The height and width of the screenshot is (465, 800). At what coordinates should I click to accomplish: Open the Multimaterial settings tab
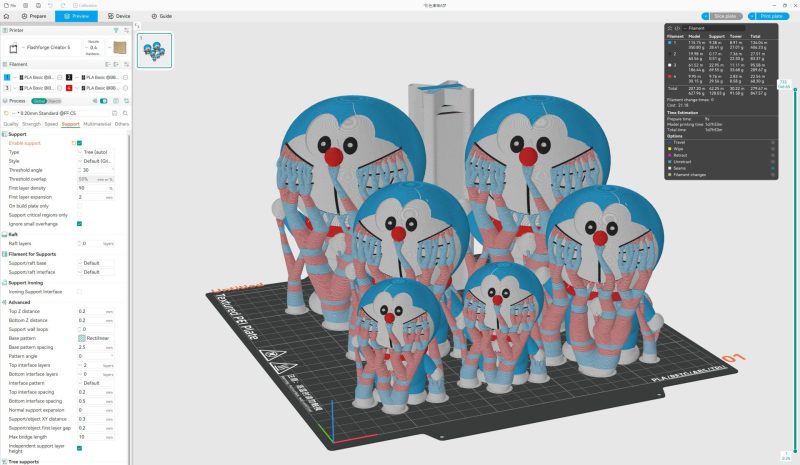[97, 124]
